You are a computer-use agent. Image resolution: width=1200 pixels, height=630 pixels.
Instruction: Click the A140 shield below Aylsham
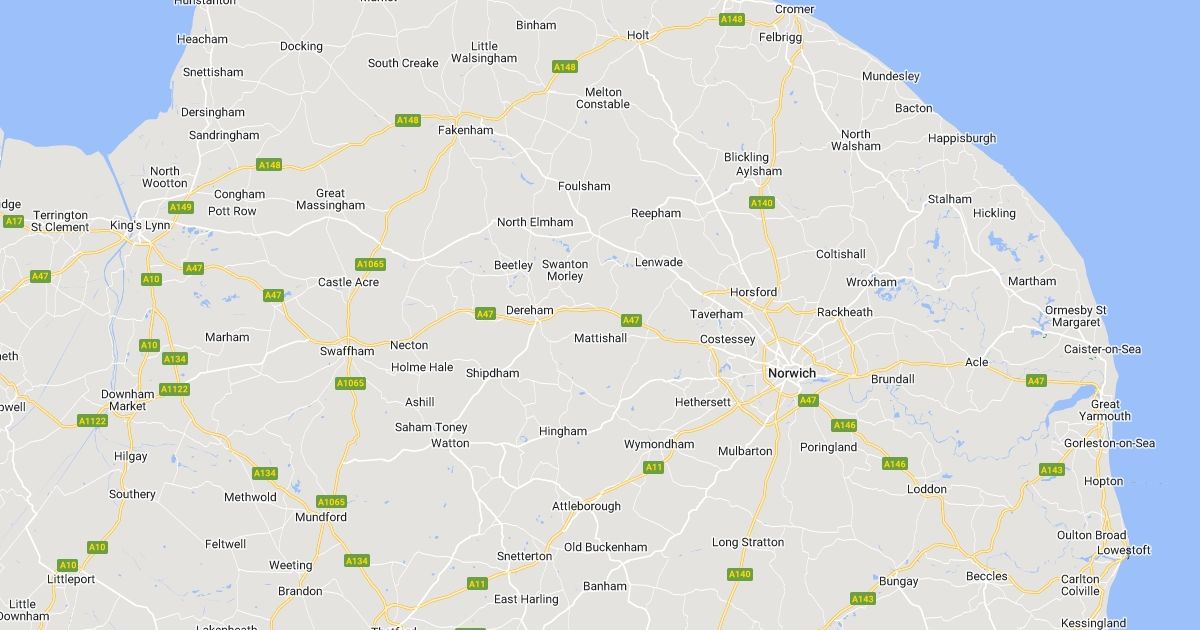762,203
